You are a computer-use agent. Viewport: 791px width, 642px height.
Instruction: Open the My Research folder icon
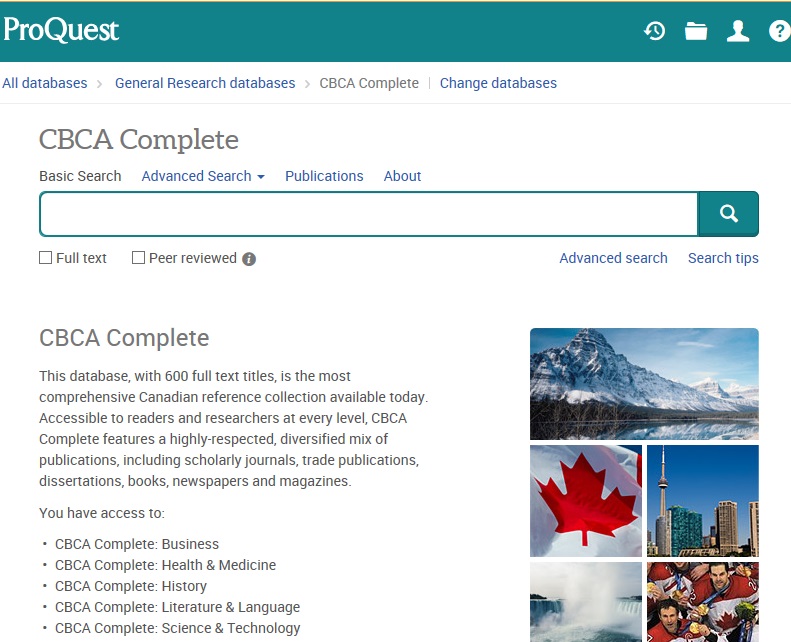tap(696, 31)
